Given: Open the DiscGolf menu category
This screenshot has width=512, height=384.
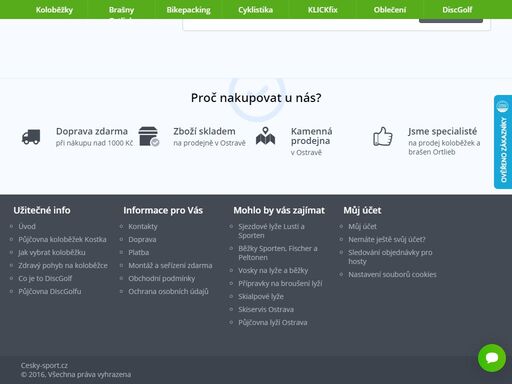Looking at the screenshot, I should pyautogui.click(x=457, y=10).
